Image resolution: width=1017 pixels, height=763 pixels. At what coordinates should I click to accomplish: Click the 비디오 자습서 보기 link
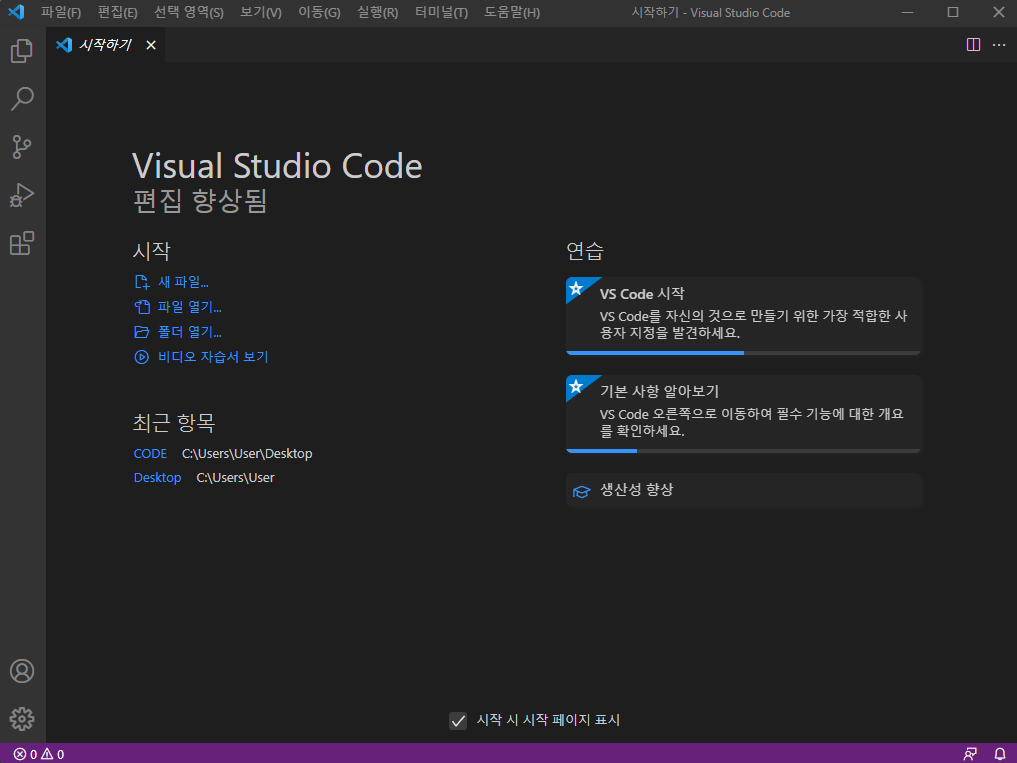(213, 357)
